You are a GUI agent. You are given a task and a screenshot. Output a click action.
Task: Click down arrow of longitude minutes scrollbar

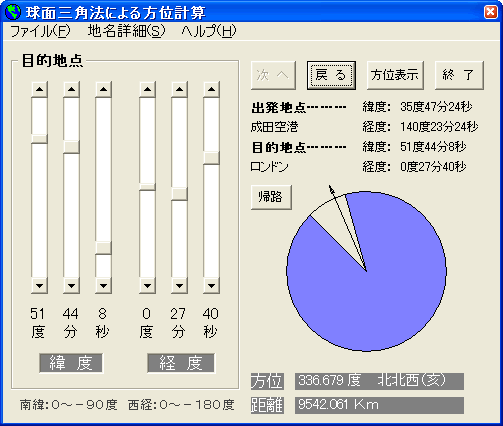click(179, 286)
